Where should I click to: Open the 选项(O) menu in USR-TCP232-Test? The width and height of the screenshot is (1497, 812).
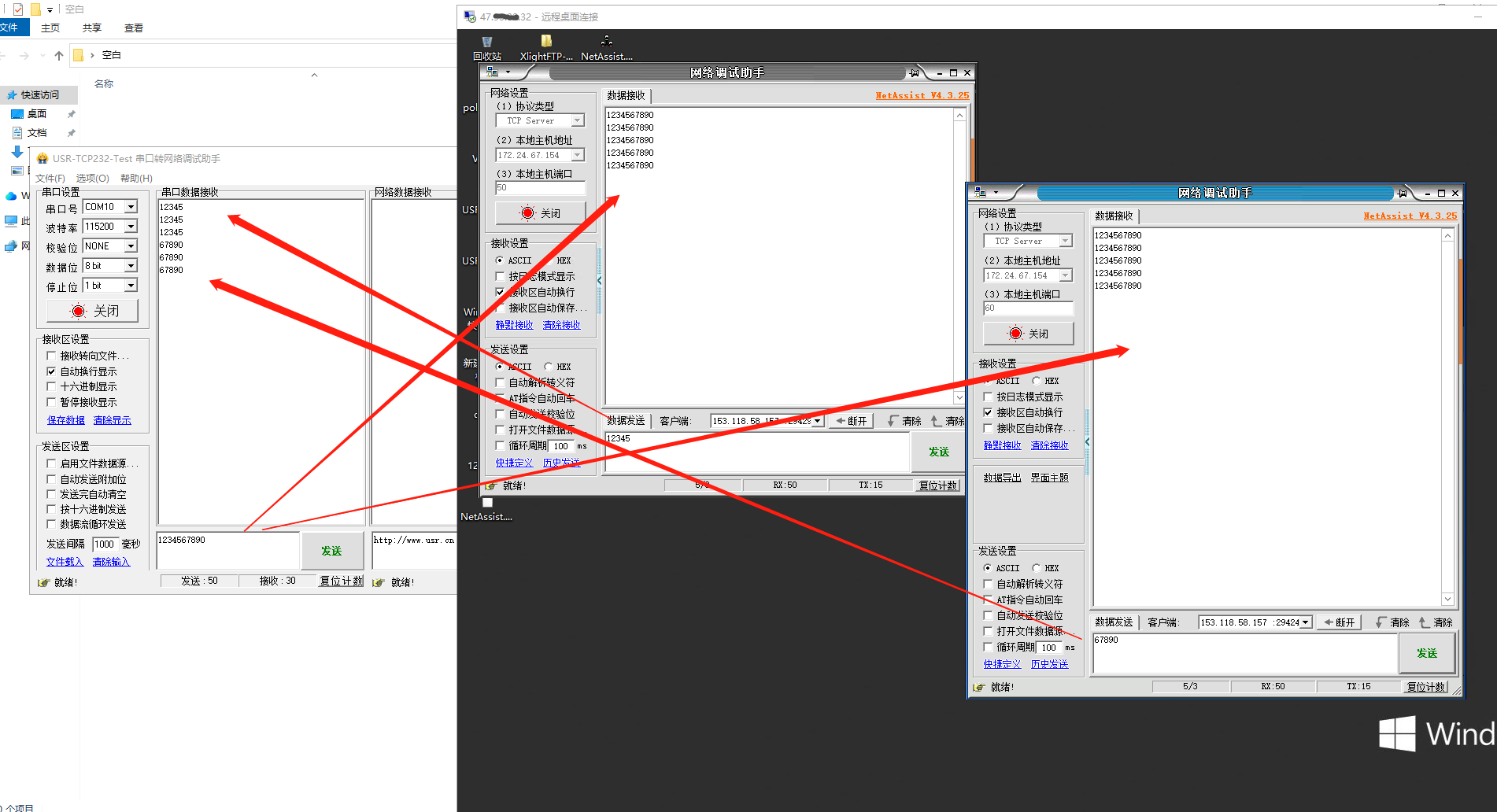point(92,179)
